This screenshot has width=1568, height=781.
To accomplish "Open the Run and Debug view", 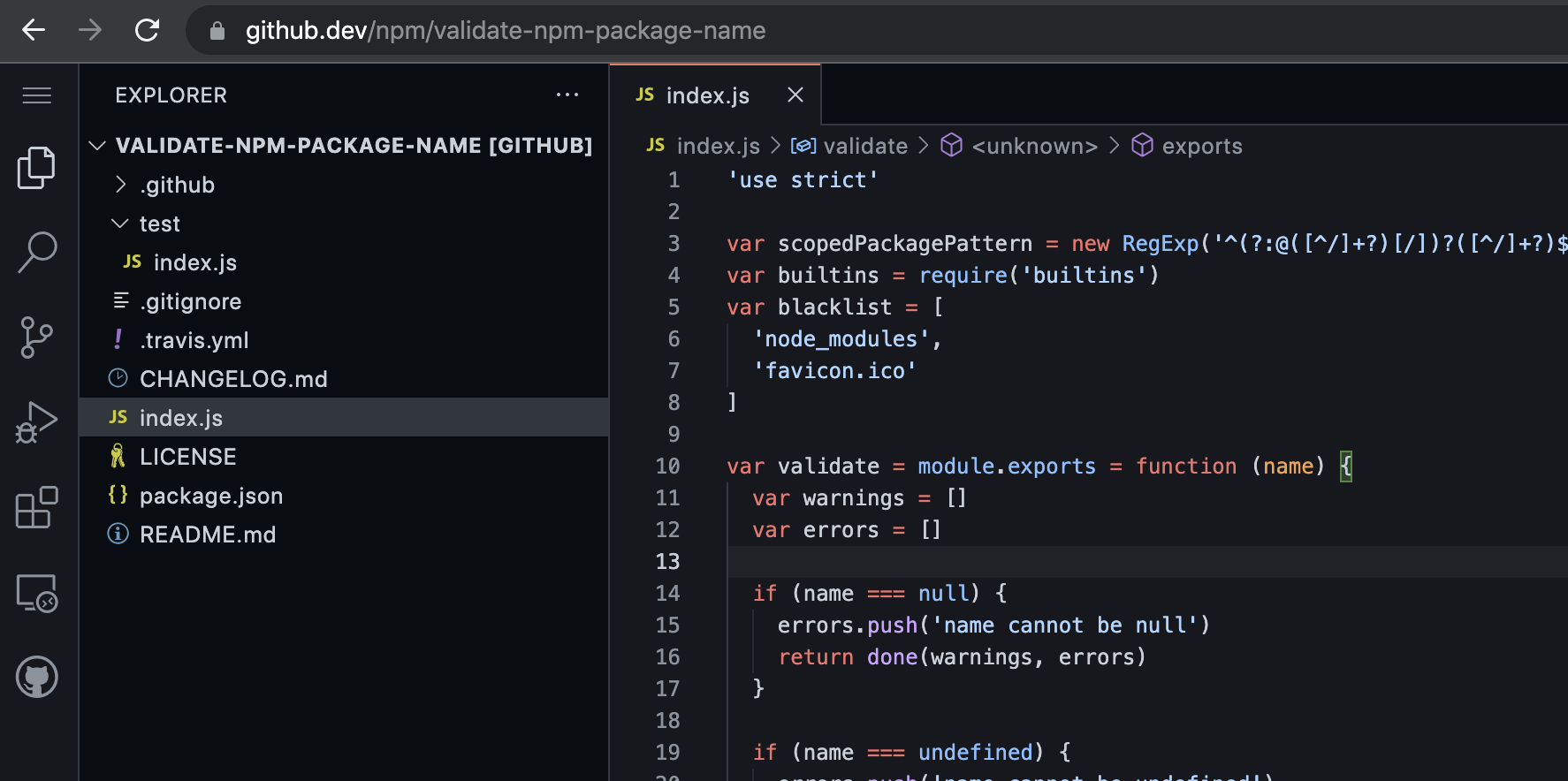I will [36, 421].
